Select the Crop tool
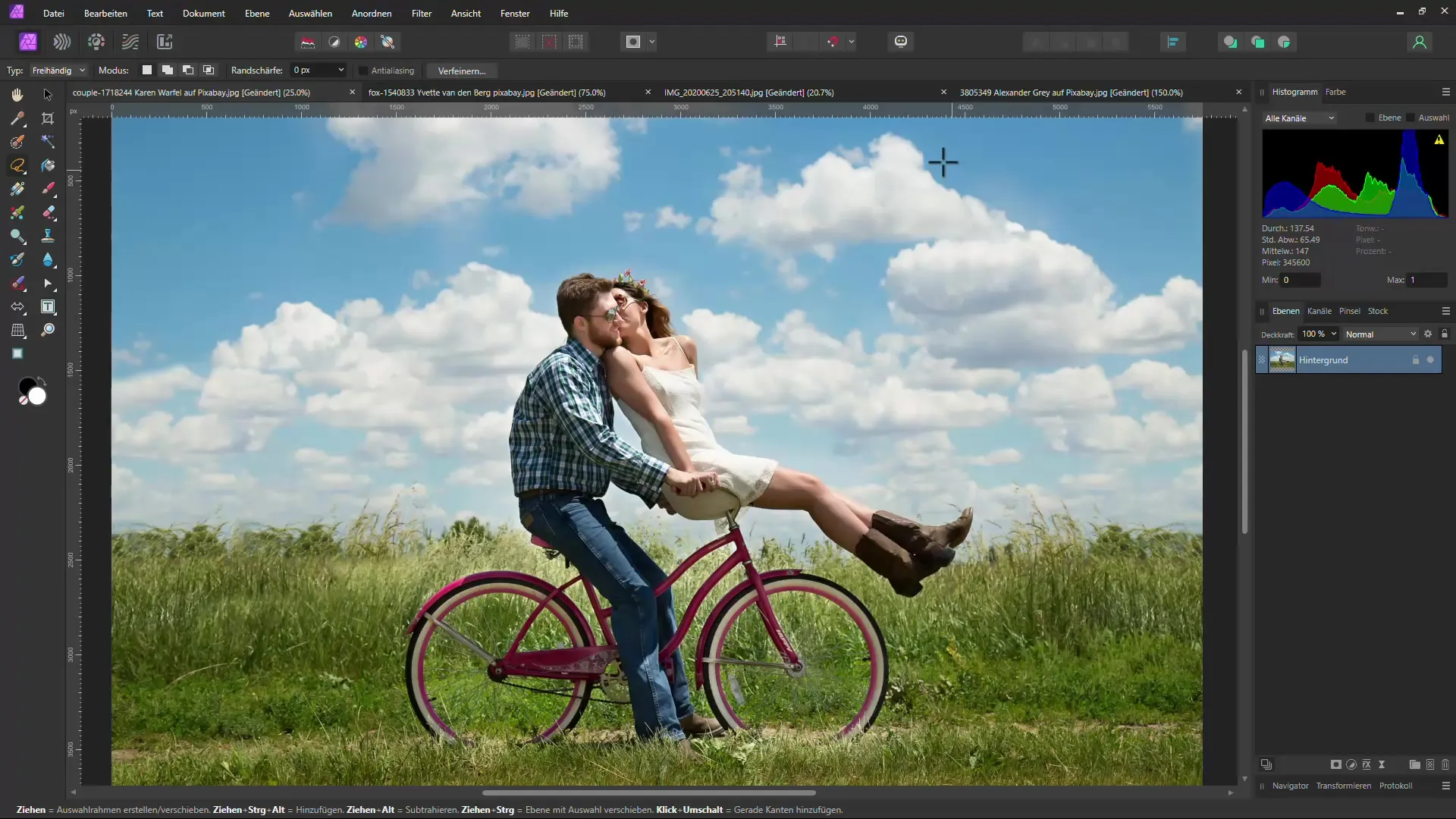 pos(48,118)
